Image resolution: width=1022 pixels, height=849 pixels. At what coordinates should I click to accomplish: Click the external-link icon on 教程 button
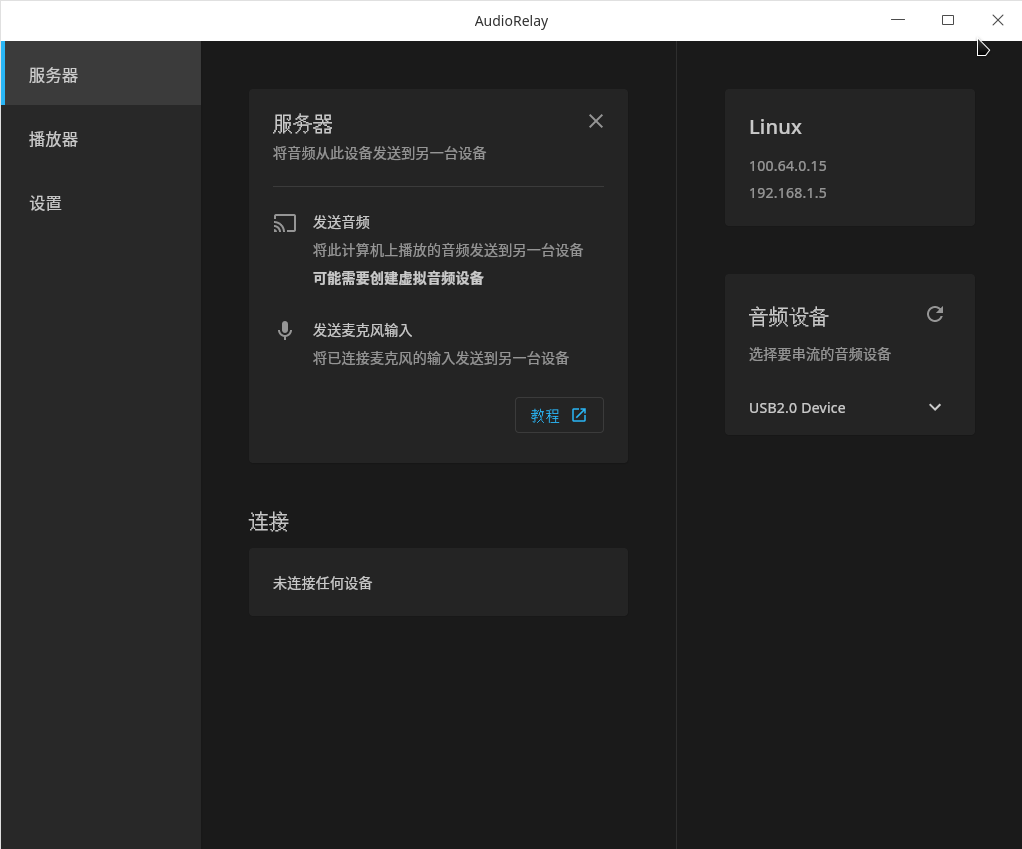tap(579, 415)
